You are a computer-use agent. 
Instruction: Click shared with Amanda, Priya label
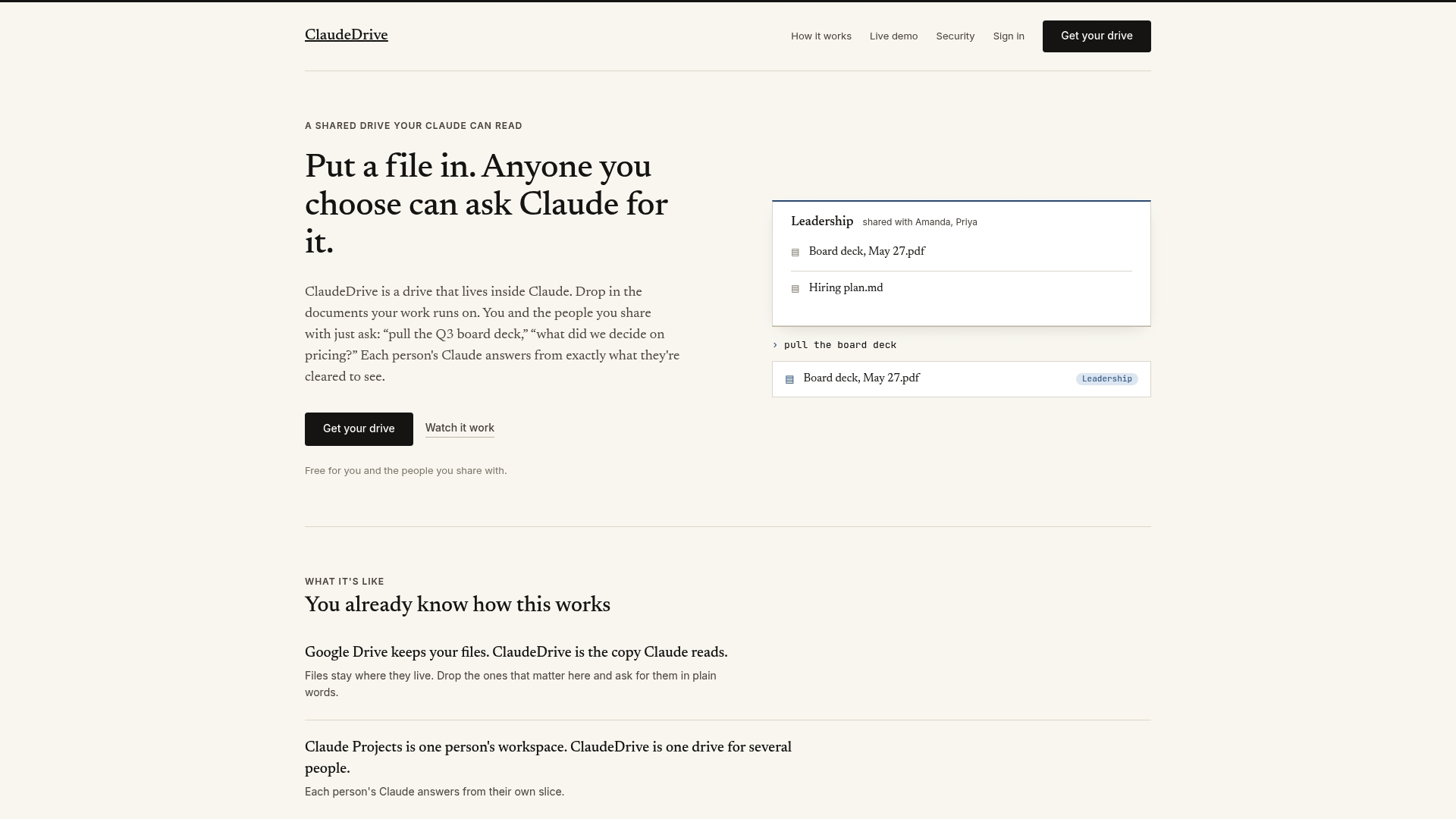tap(920, 222)
